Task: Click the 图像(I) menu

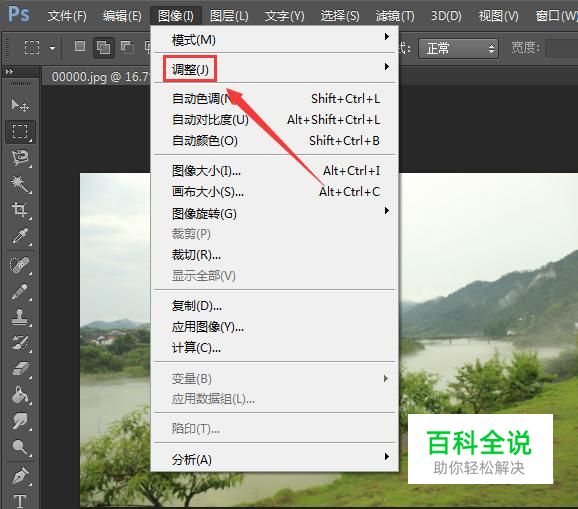Action: click(x=176, y=16)
